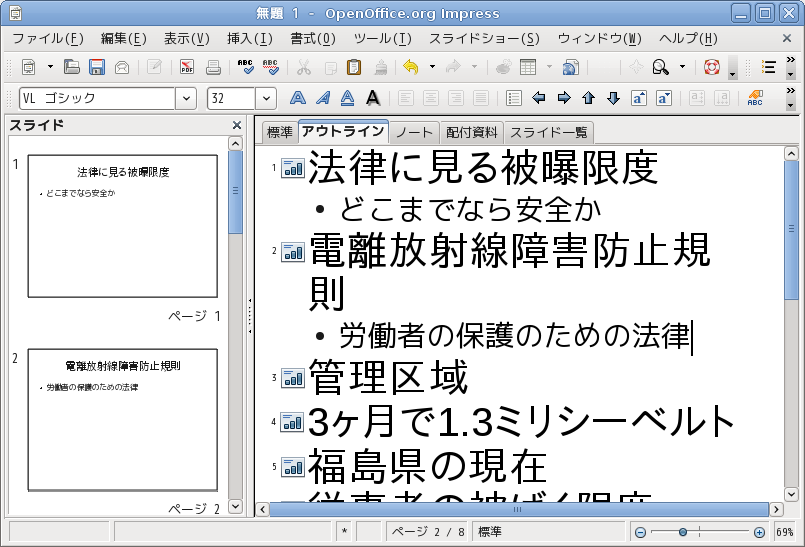Open the Undo history dropdown arrow

[432, 68]
